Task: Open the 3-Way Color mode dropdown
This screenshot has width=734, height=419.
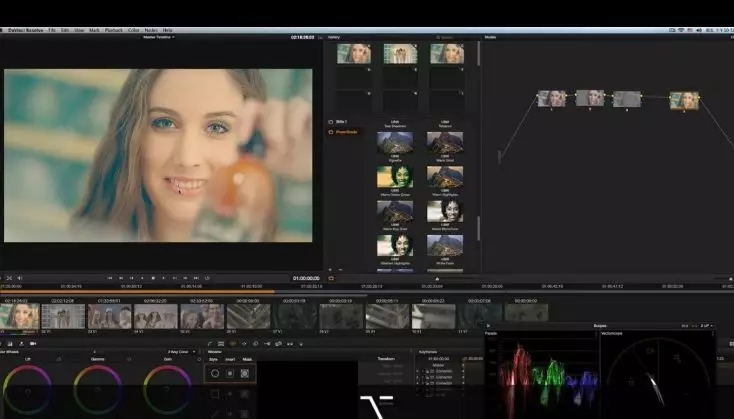Action: 181,352
